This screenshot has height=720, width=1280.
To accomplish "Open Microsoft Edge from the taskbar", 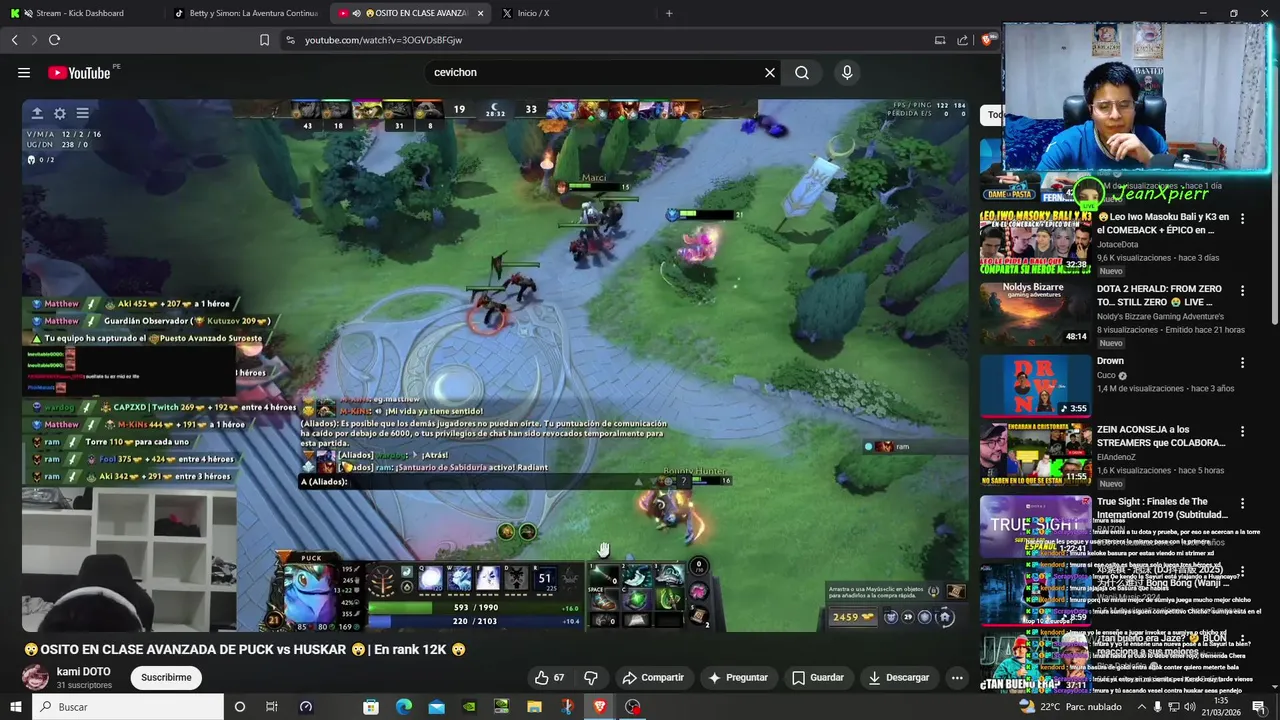I will coord(403,707).
